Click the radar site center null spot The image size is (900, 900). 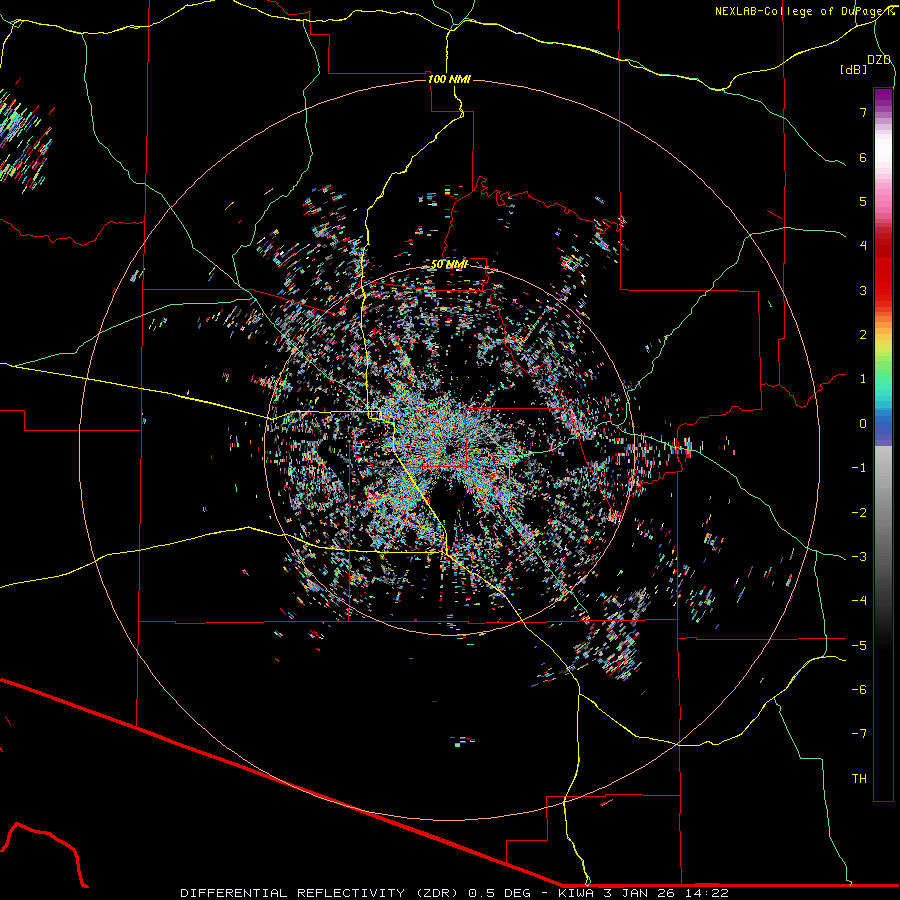click(449, 448)
